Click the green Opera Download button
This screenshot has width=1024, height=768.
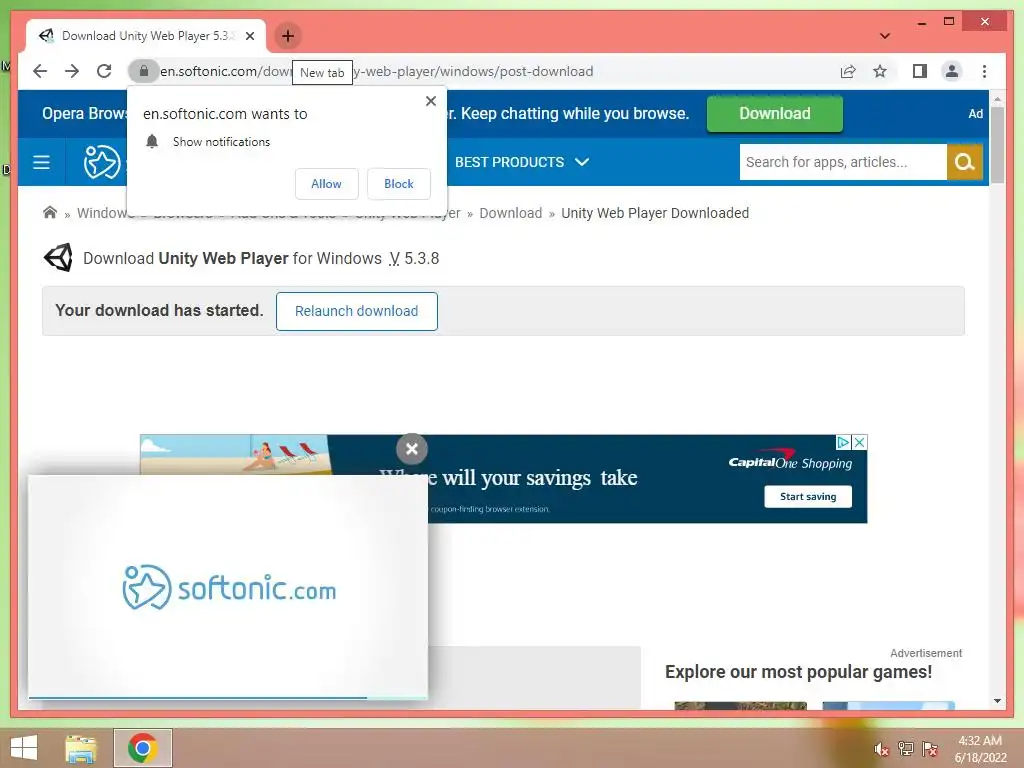tap(775, 114)
